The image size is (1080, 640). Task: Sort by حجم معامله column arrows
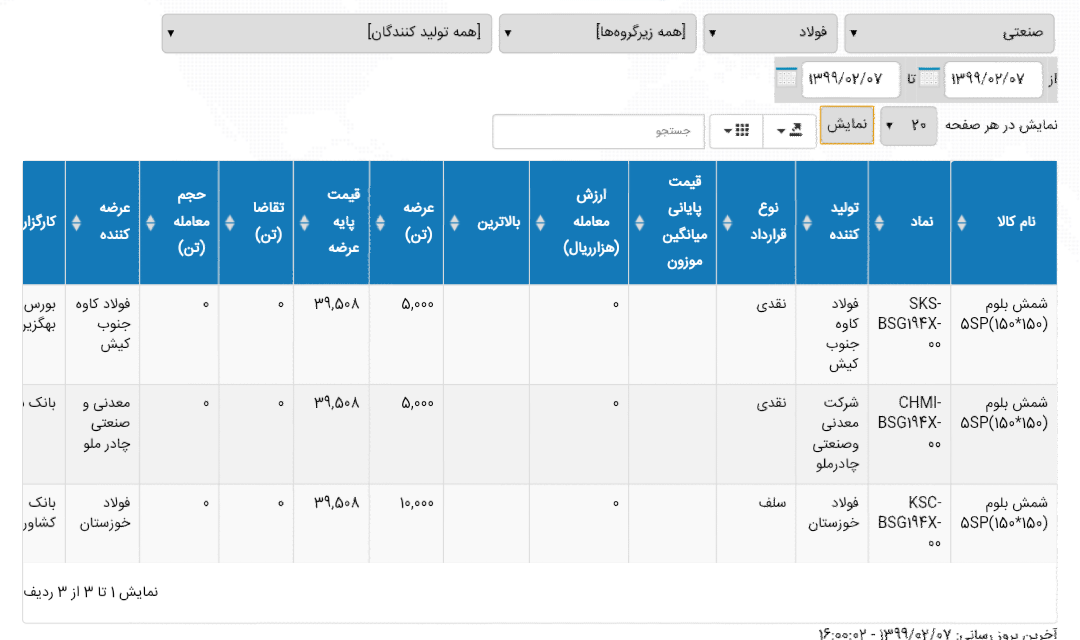(150, 223)
